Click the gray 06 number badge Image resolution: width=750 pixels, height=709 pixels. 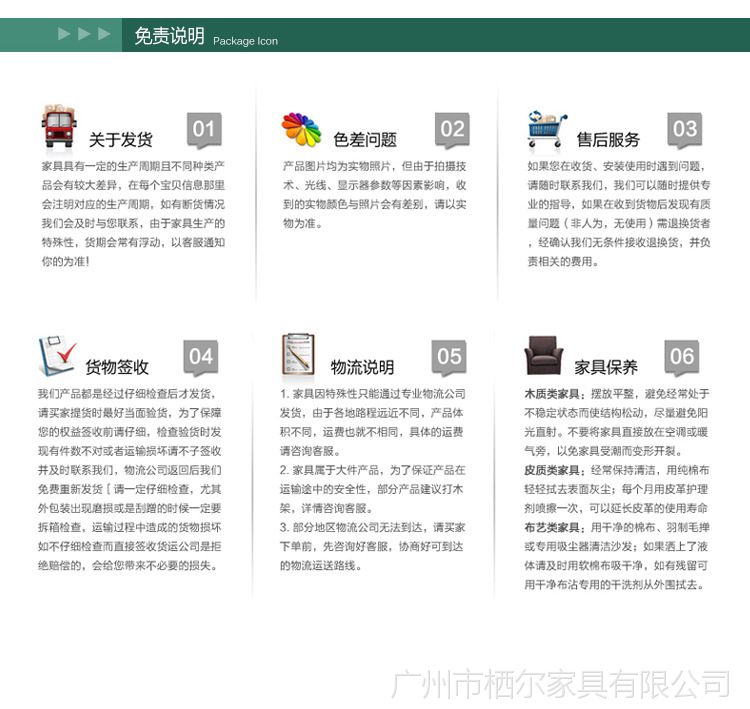point(682,357)
